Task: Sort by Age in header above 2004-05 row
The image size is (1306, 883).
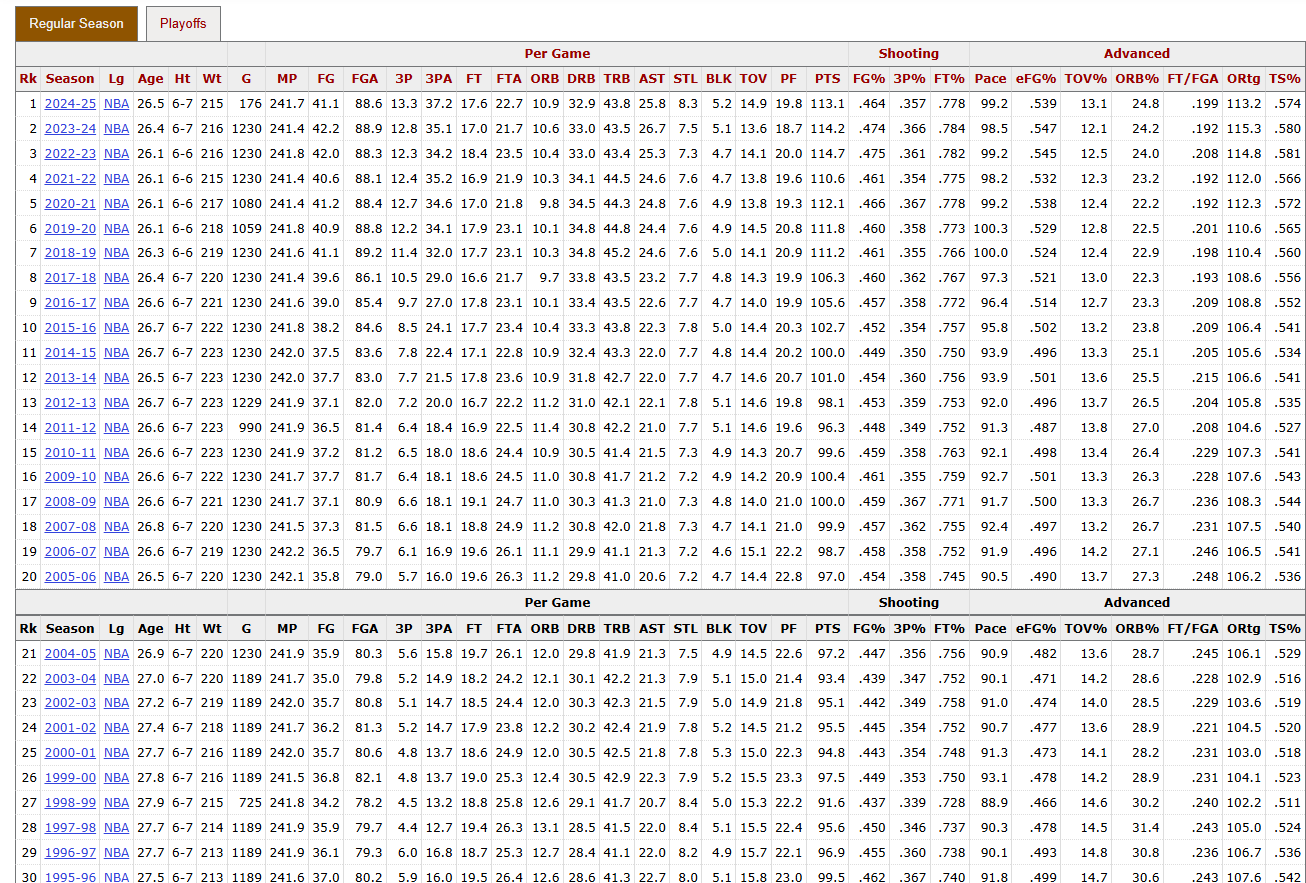Action: coord(151,629)
